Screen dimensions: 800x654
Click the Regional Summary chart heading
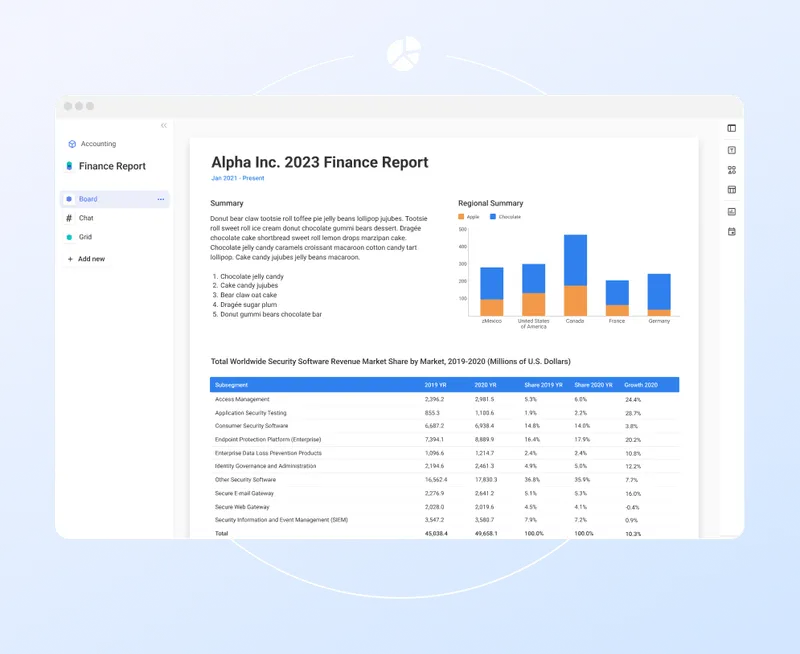click(491, 203)
